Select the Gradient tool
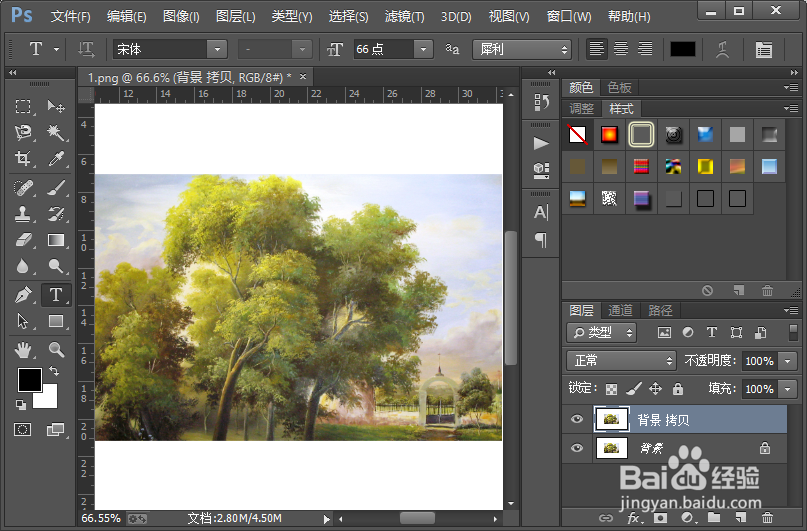807x531 pixels. point(56,240)
